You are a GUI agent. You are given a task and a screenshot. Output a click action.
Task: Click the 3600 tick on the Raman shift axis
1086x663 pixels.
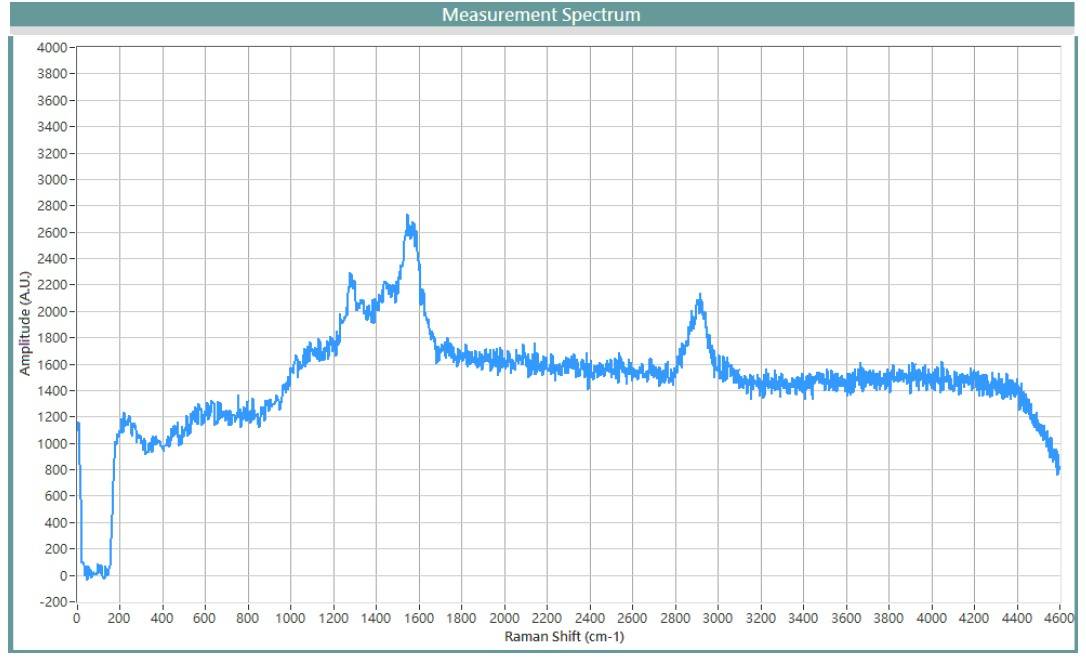pos(846,618)
